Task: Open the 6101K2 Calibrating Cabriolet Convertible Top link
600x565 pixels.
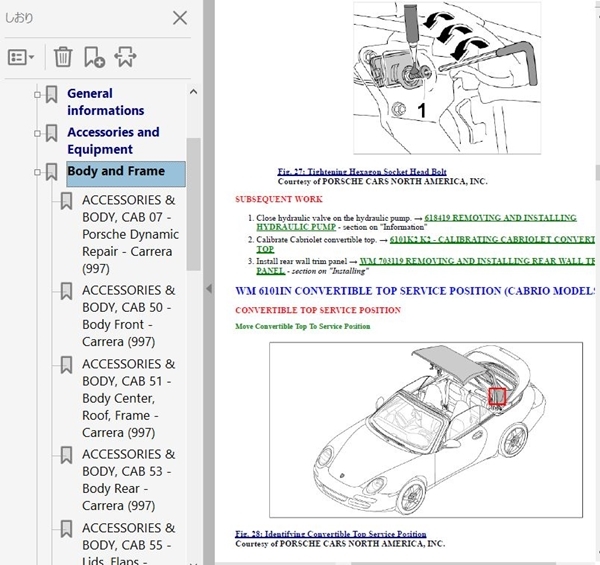Action: 425,244
